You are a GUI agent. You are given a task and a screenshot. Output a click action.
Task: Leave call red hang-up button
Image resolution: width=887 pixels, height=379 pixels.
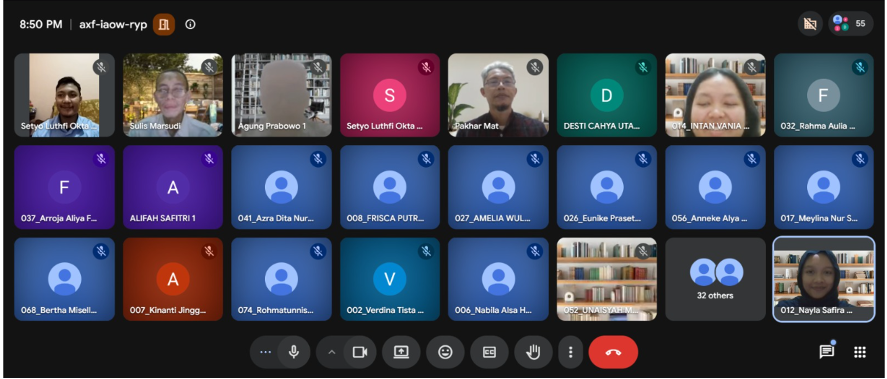tap(613, 352)
